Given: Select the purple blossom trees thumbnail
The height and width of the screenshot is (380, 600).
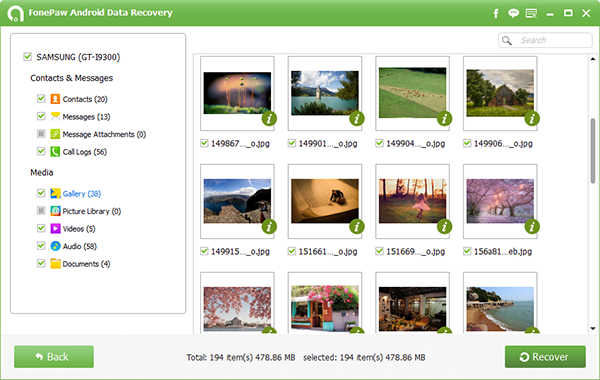Looking at the screenshot, I should tap(500, 201).
